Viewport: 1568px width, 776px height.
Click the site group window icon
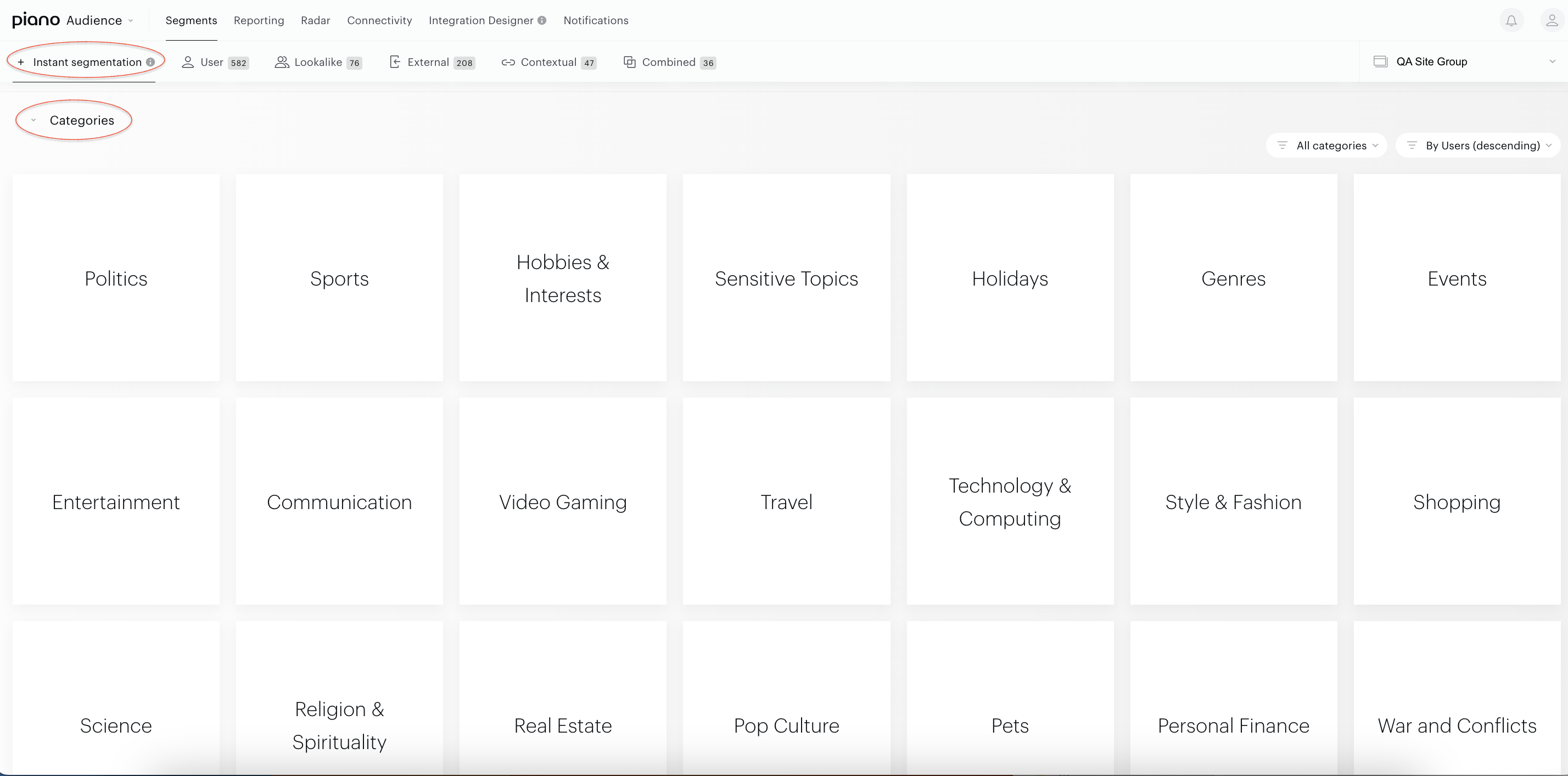[x=1380, y=62]
